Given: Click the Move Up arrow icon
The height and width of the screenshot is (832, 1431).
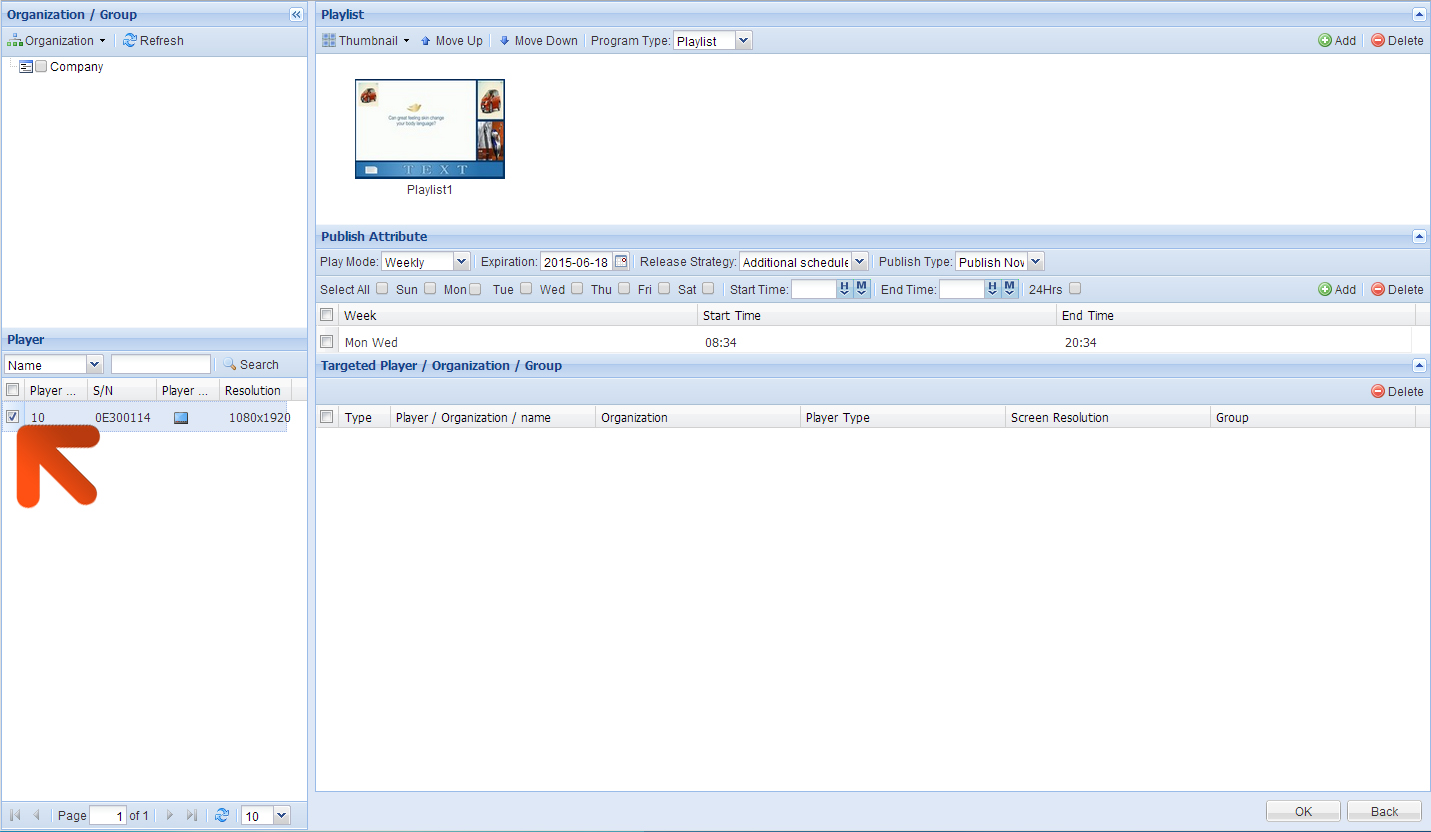Looking at the screenshot, I should coord(426,41).
